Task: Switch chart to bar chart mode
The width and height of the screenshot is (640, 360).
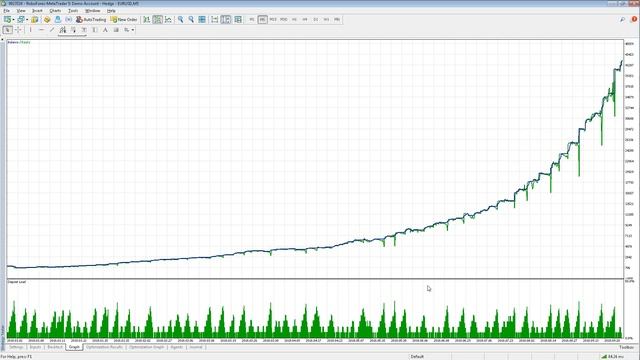Action: point(147,19)
